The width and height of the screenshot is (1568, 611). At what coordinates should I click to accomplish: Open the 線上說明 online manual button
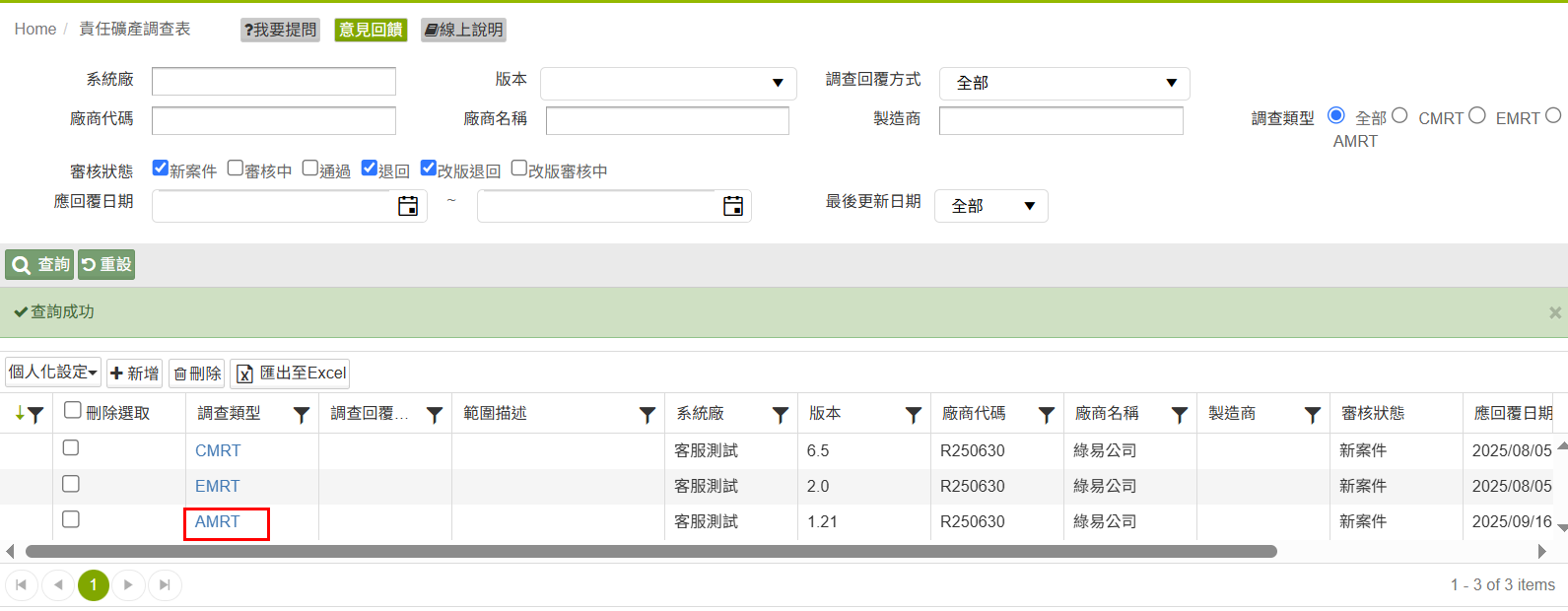(x=463, y=30)
